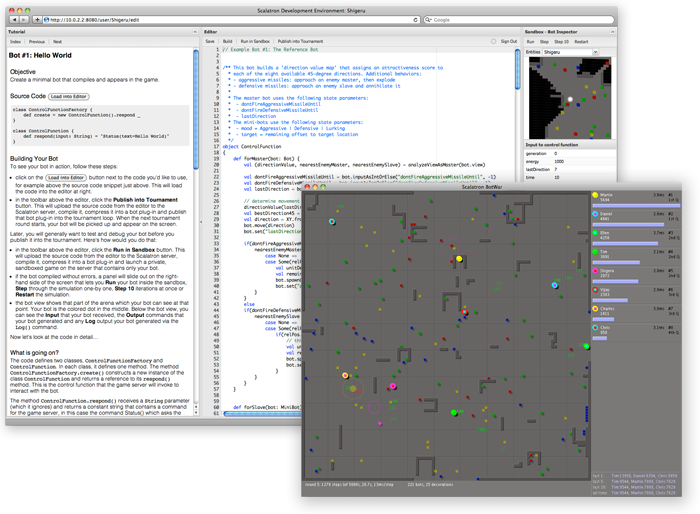
Task: Go to Next tutorial page
Action: 57,42
